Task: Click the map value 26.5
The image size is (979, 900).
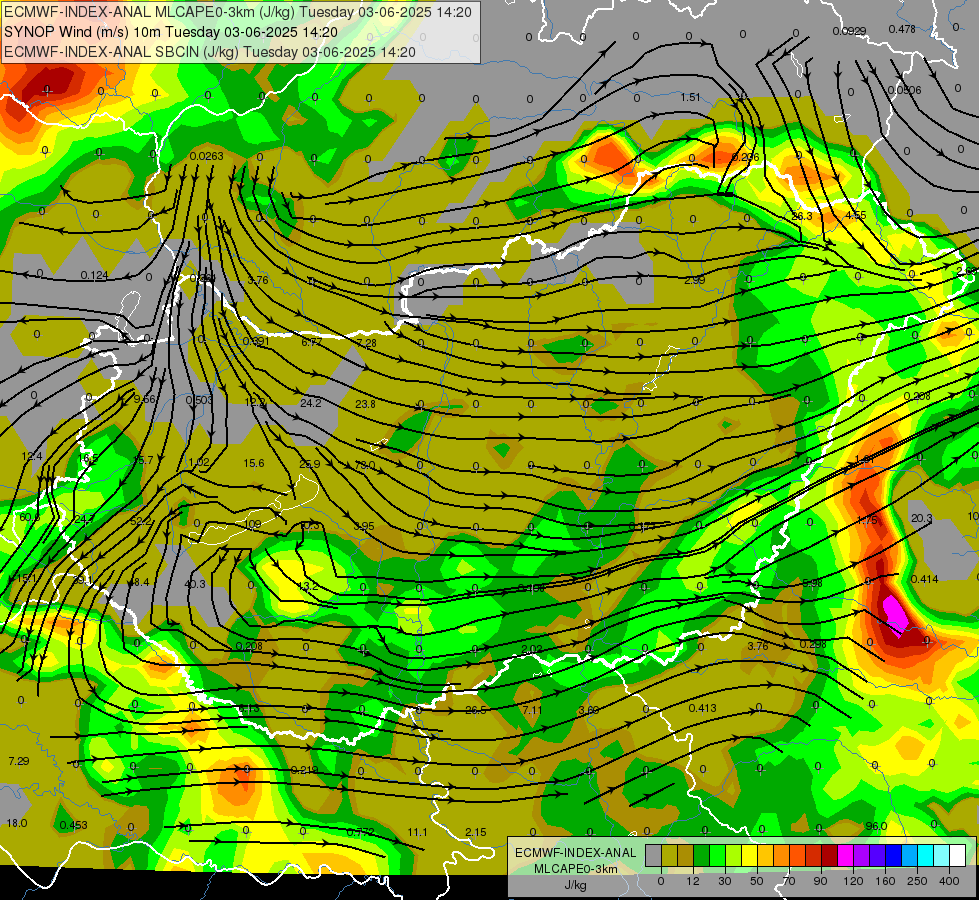Action: pos(476,710)
